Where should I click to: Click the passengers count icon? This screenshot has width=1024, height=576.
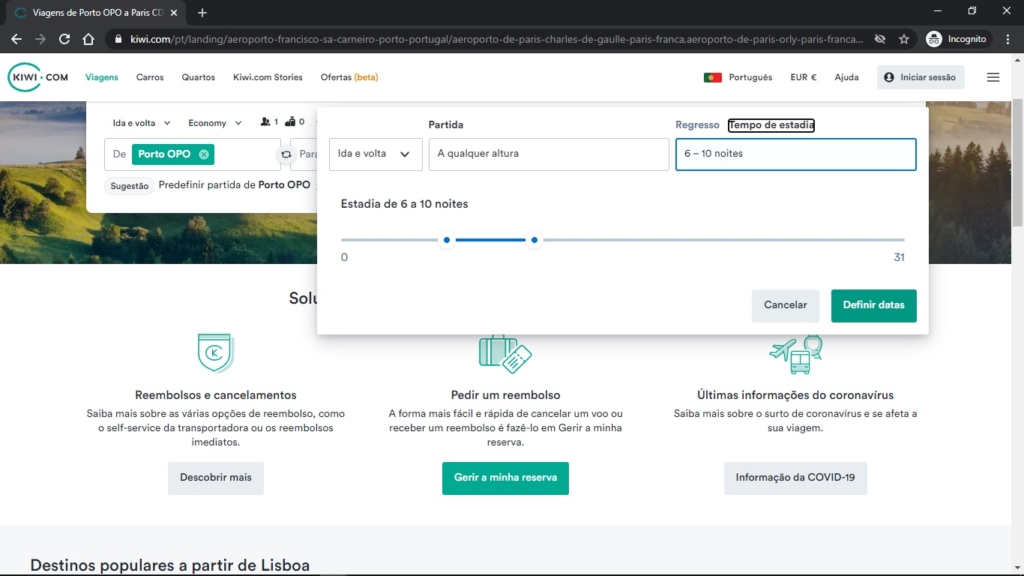(x=265, y=122)
